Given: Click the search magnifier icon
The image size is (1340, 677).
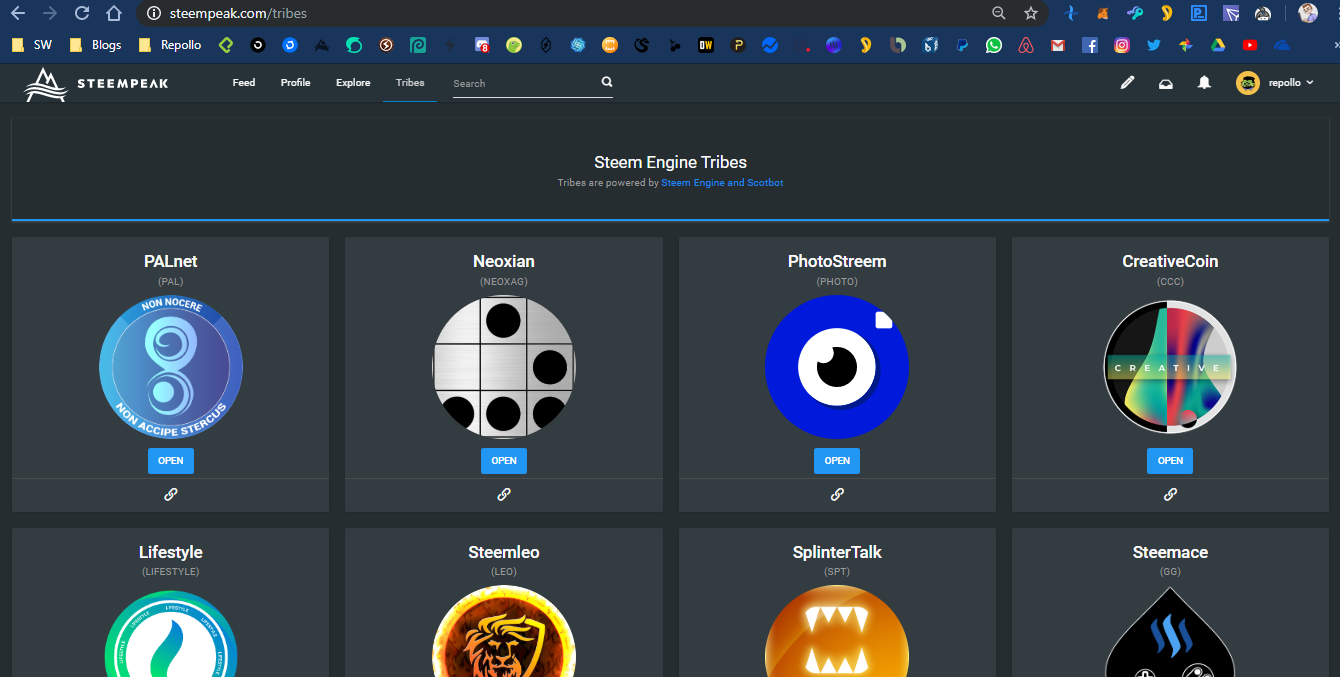Looking at the screenshot, I should pyautogui.click(x=606, y=83).
